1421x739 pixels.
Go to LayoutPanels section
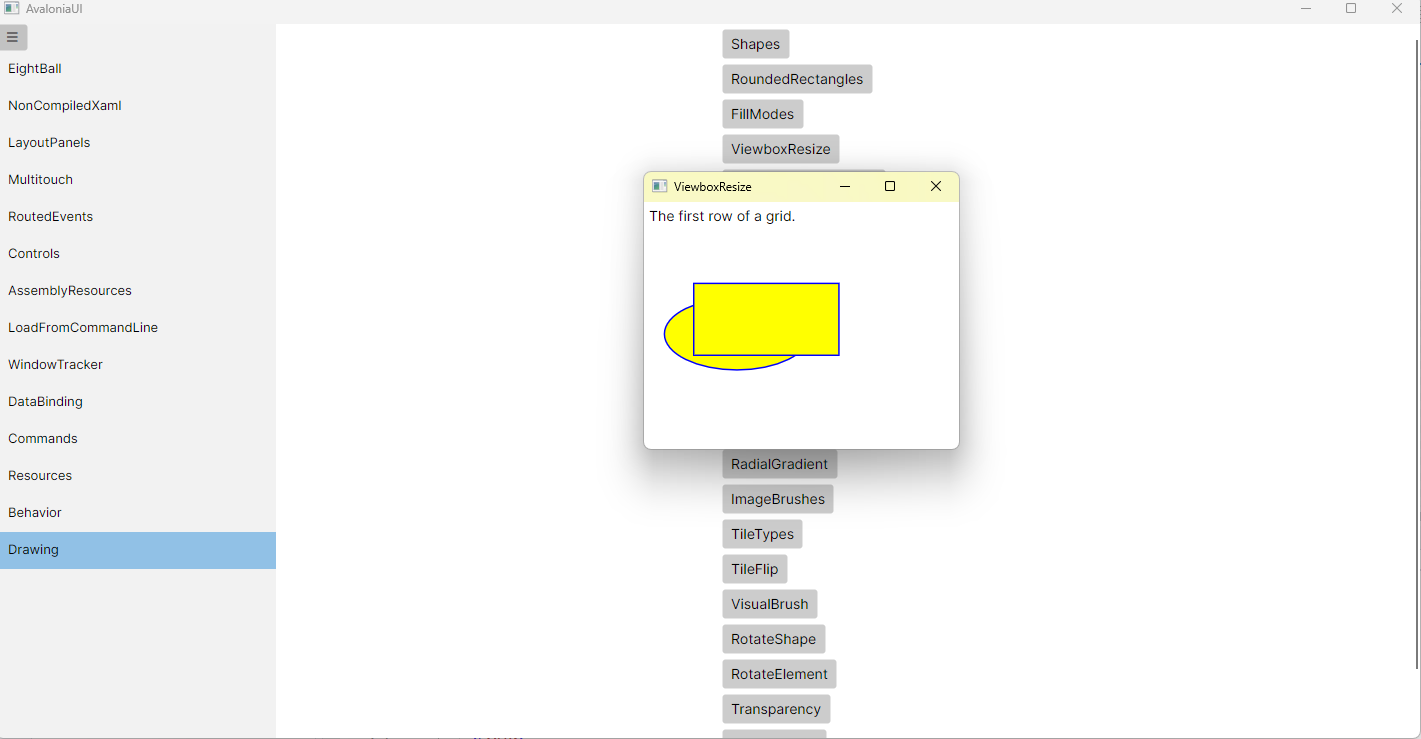(x=138, y=143)
